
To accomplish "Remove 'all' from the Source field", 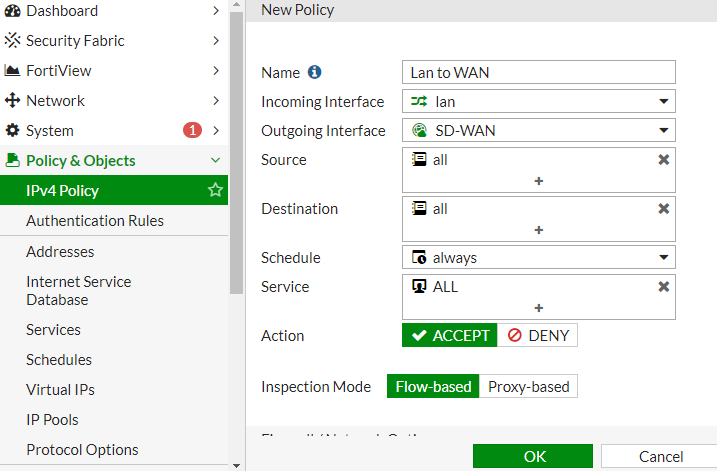I will coord(663,160).
